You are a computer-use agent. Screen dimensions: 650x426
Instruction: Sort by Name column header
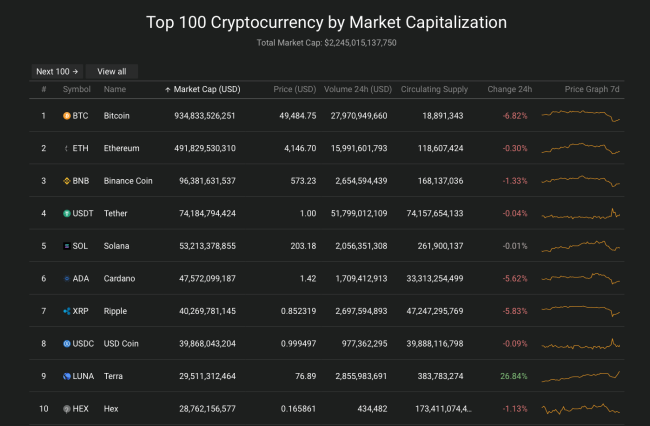[x=115, y=90]
